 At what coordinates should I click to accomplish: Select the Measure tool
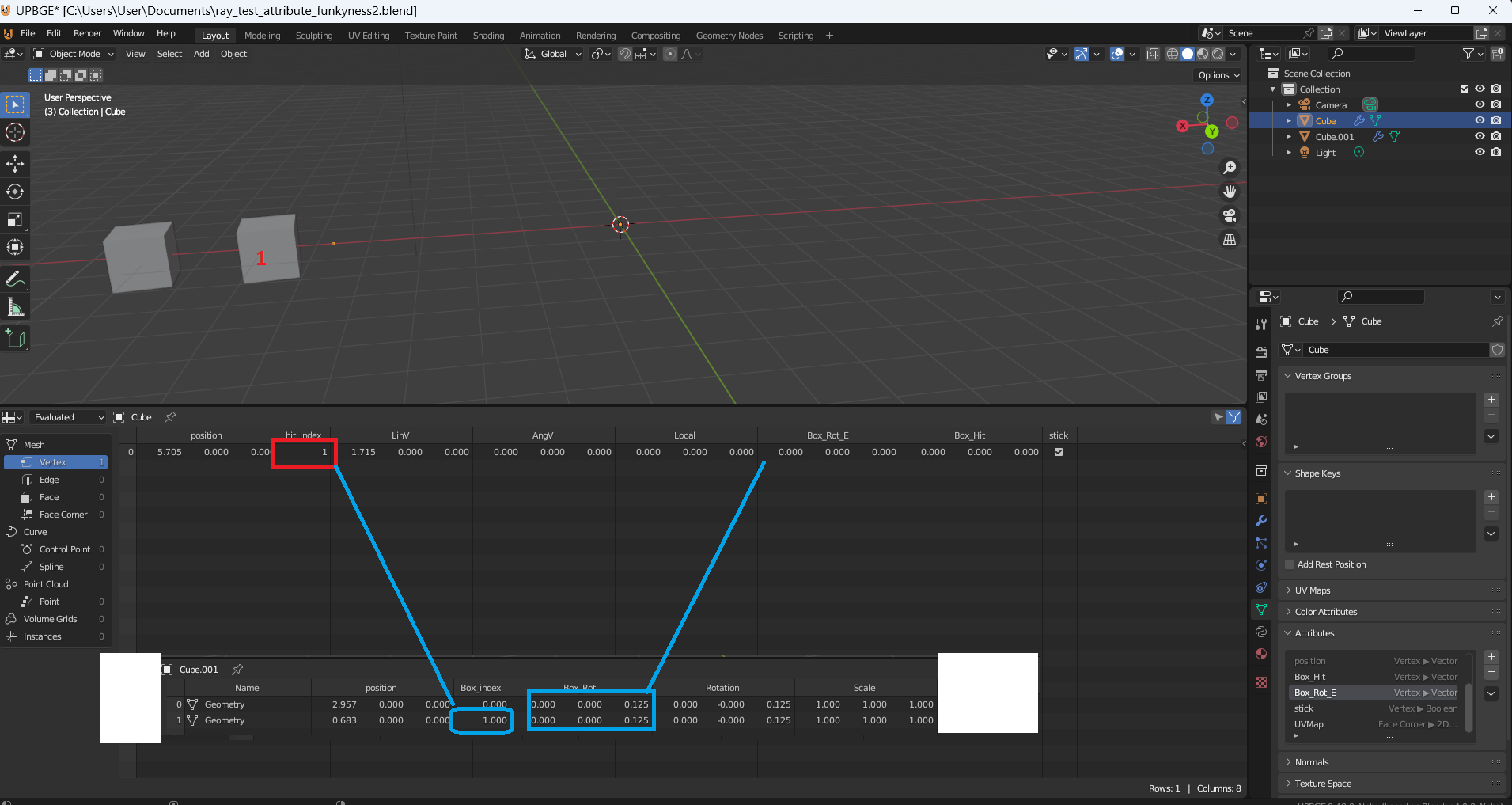pos(15,306)
